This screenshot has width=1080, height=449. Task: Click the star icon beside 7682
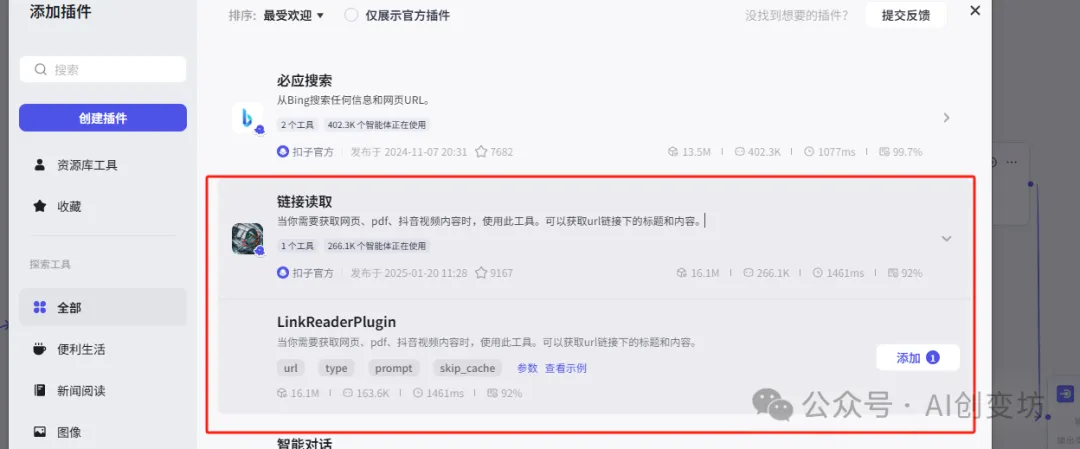(x=481, y=152)
